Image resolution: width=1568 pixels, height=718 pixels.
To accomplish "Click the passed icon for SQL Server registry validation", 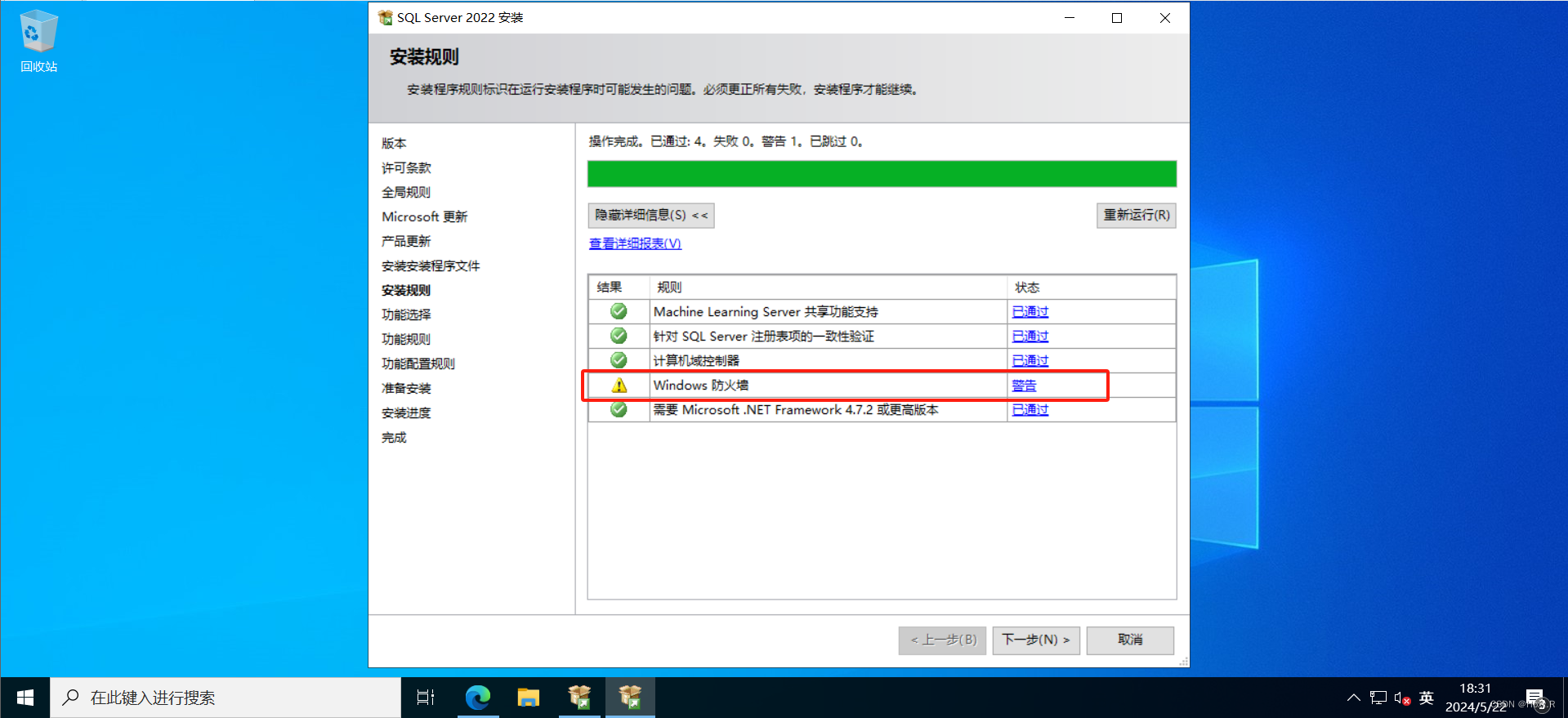I will point(619,336).
